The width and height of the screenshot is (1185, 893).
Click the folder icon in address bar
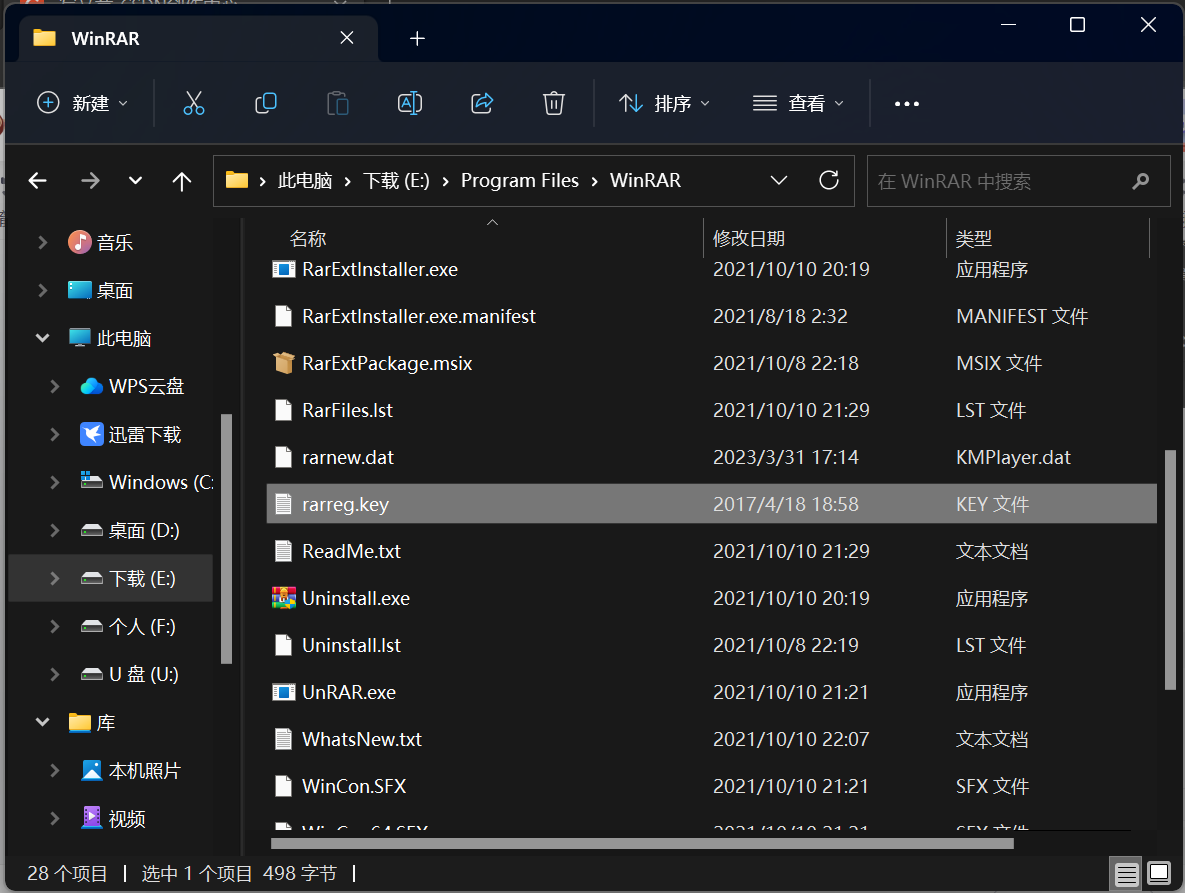point(237,180)
